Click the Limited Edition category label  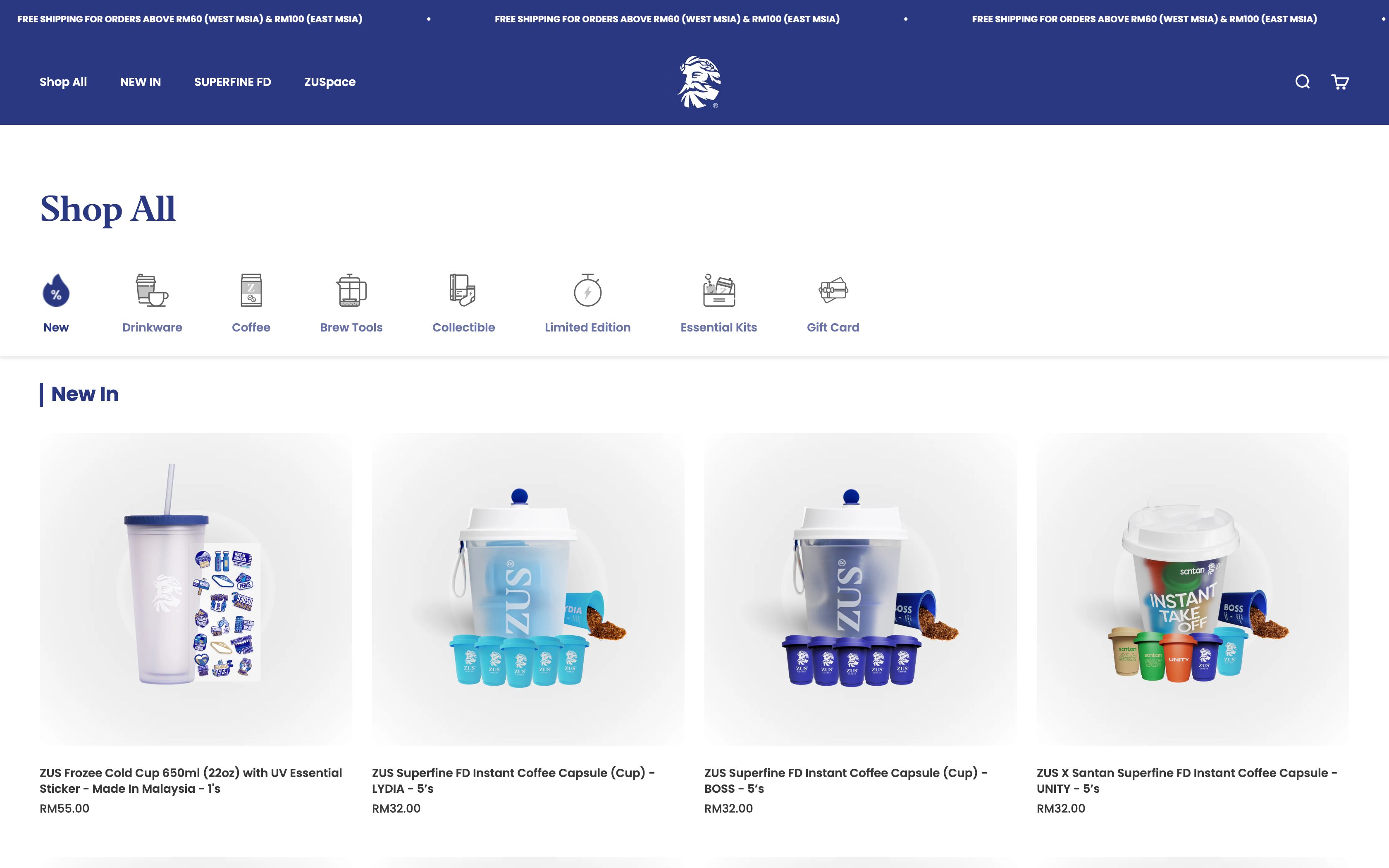tap(588, 327)
